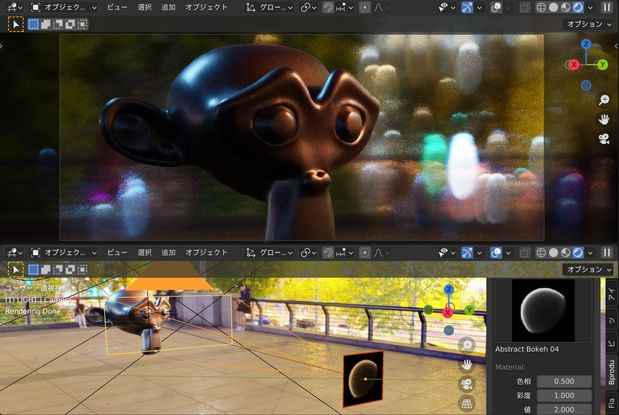Open オブジェク... mode dropdown in bottom viewport
This screenshot has height=415, width=619.
tap(64, 253)
